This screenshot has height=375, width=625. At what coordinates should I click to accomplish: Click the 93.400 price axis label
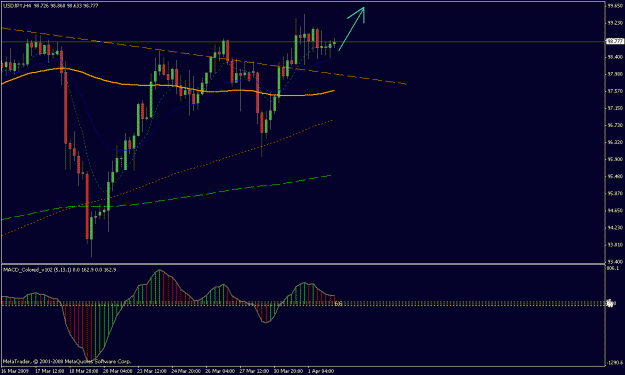615,262
